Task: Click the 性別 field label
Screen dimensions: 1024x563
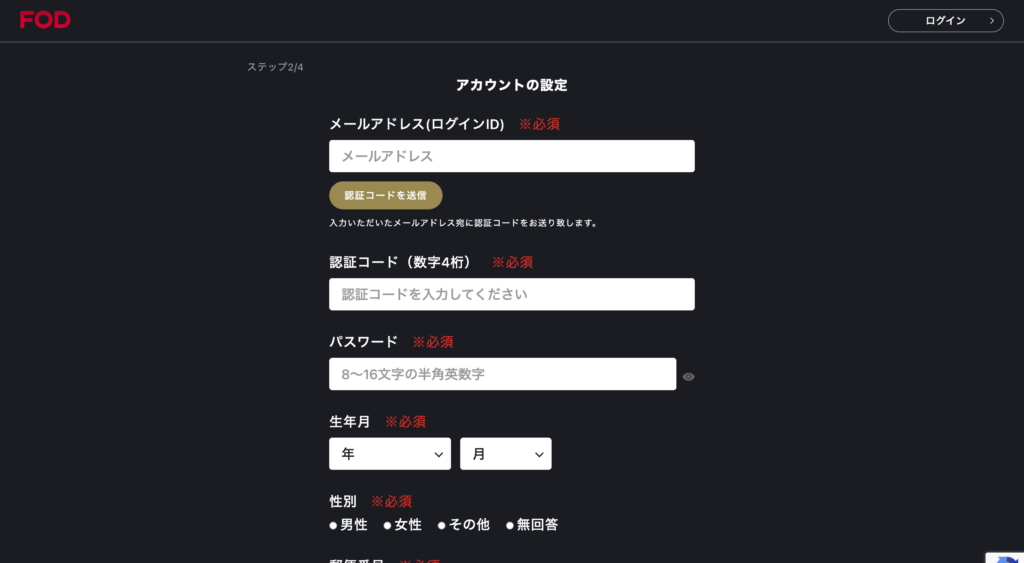Action: click(342, 501)
